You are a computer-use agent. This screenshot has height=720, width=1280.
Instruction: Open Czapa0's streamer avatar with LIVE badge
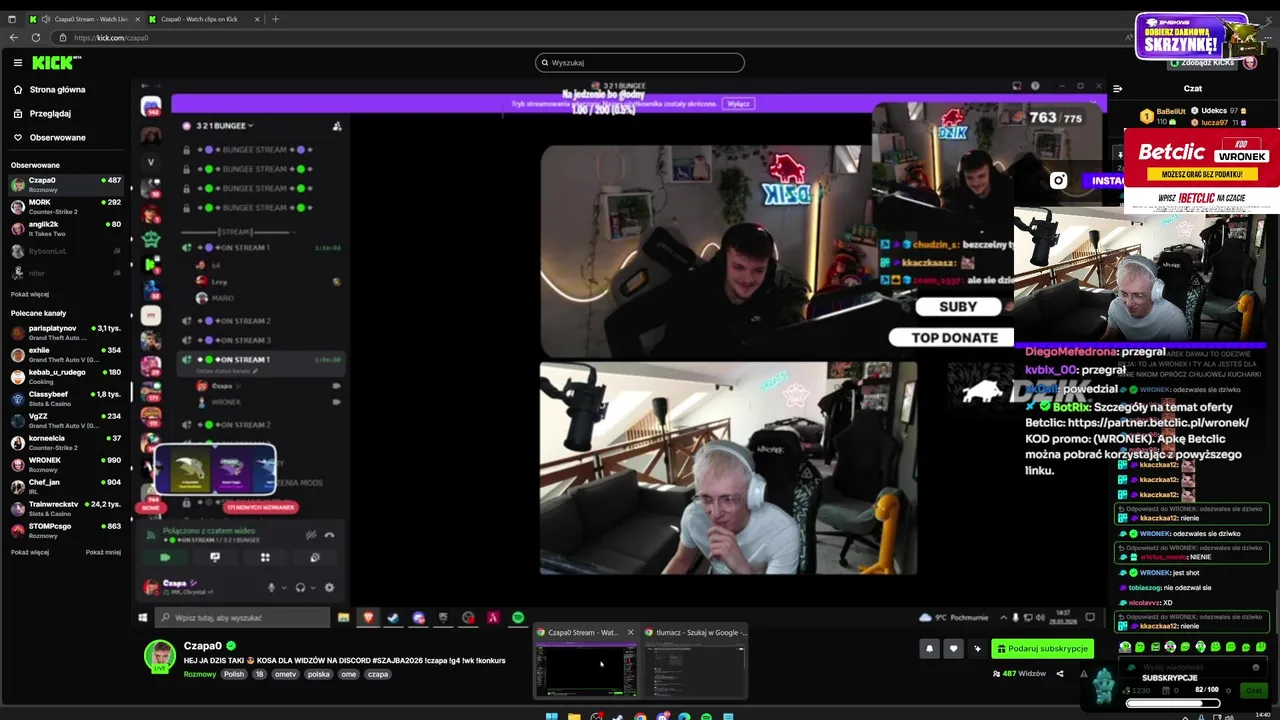160,657
